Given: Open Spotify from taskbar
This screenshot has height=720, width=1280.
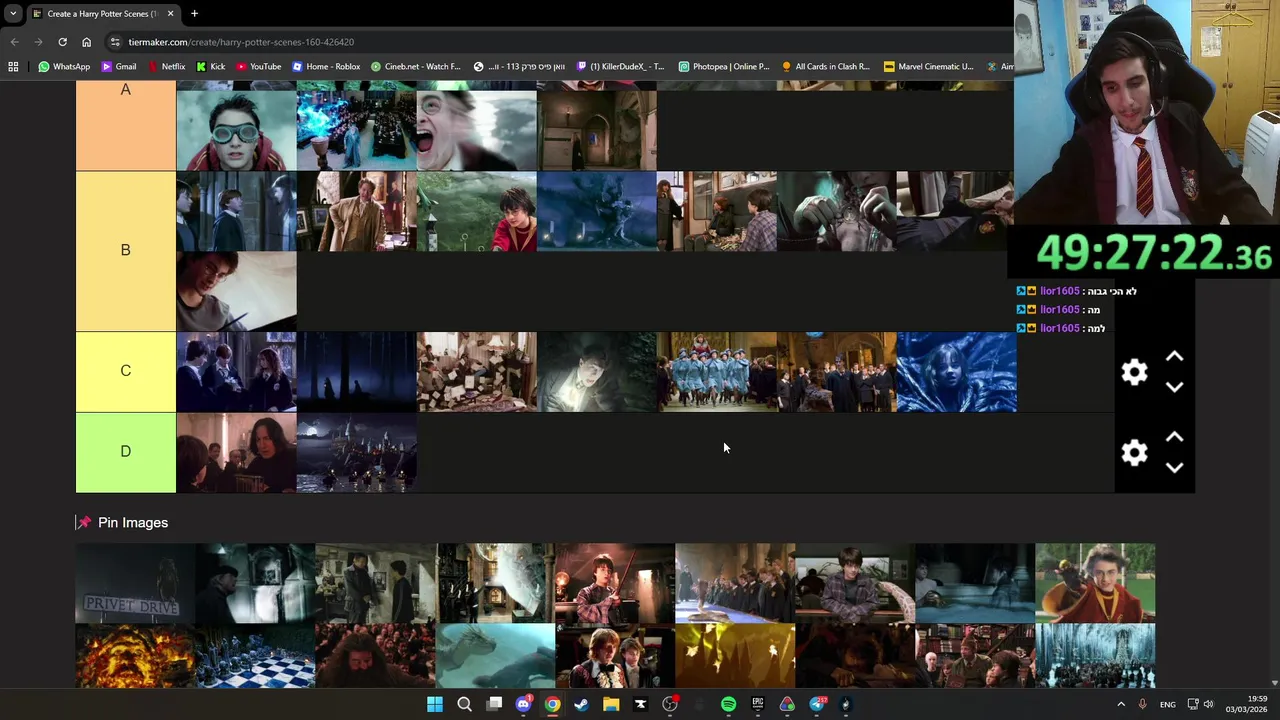Looking at the screenshot, I should [728, 704].
